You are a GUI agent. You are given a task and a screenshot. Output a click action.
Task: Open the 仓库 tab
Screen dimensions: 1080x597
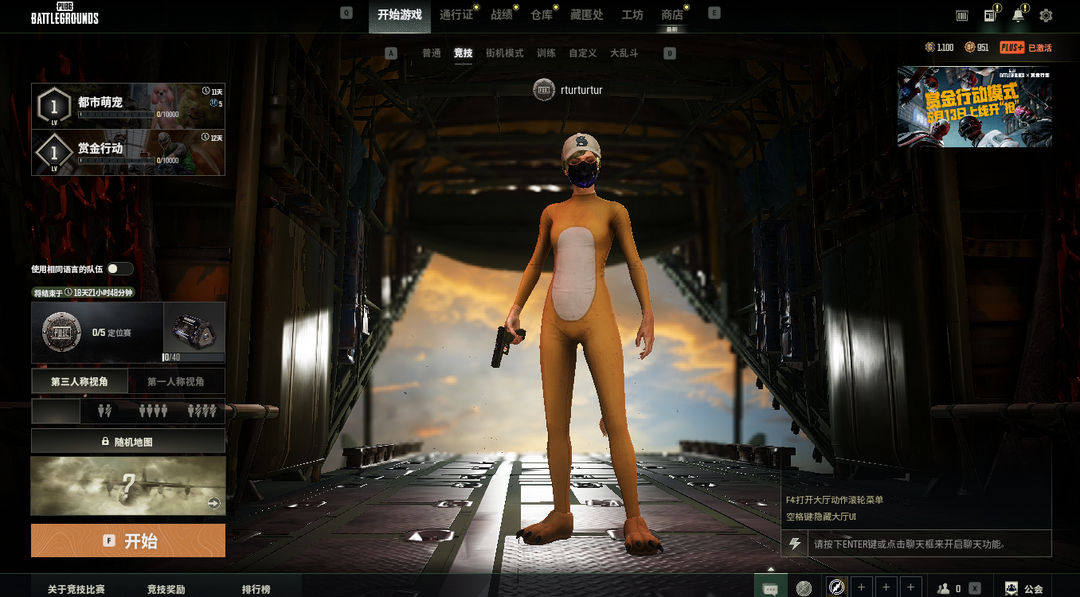click(x=541, y=14)
